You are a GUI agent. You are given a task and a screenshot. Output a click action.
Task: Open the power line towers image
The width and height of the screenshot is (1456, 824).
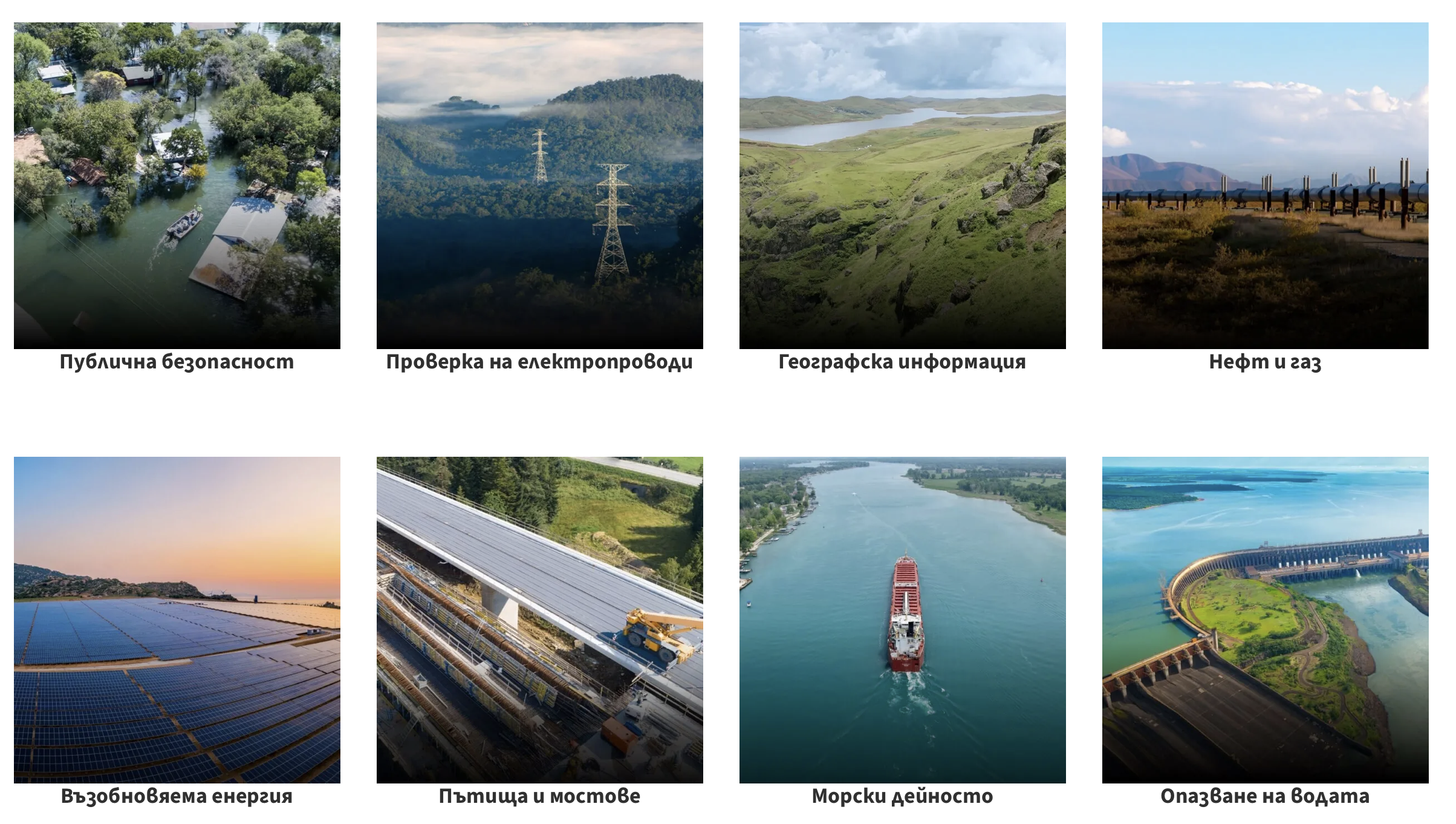tap(539, 185)
